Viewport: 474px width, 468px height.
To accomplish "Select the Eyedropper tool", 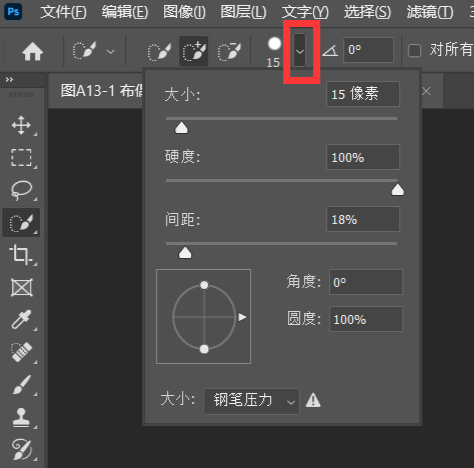I will (21, 319).
